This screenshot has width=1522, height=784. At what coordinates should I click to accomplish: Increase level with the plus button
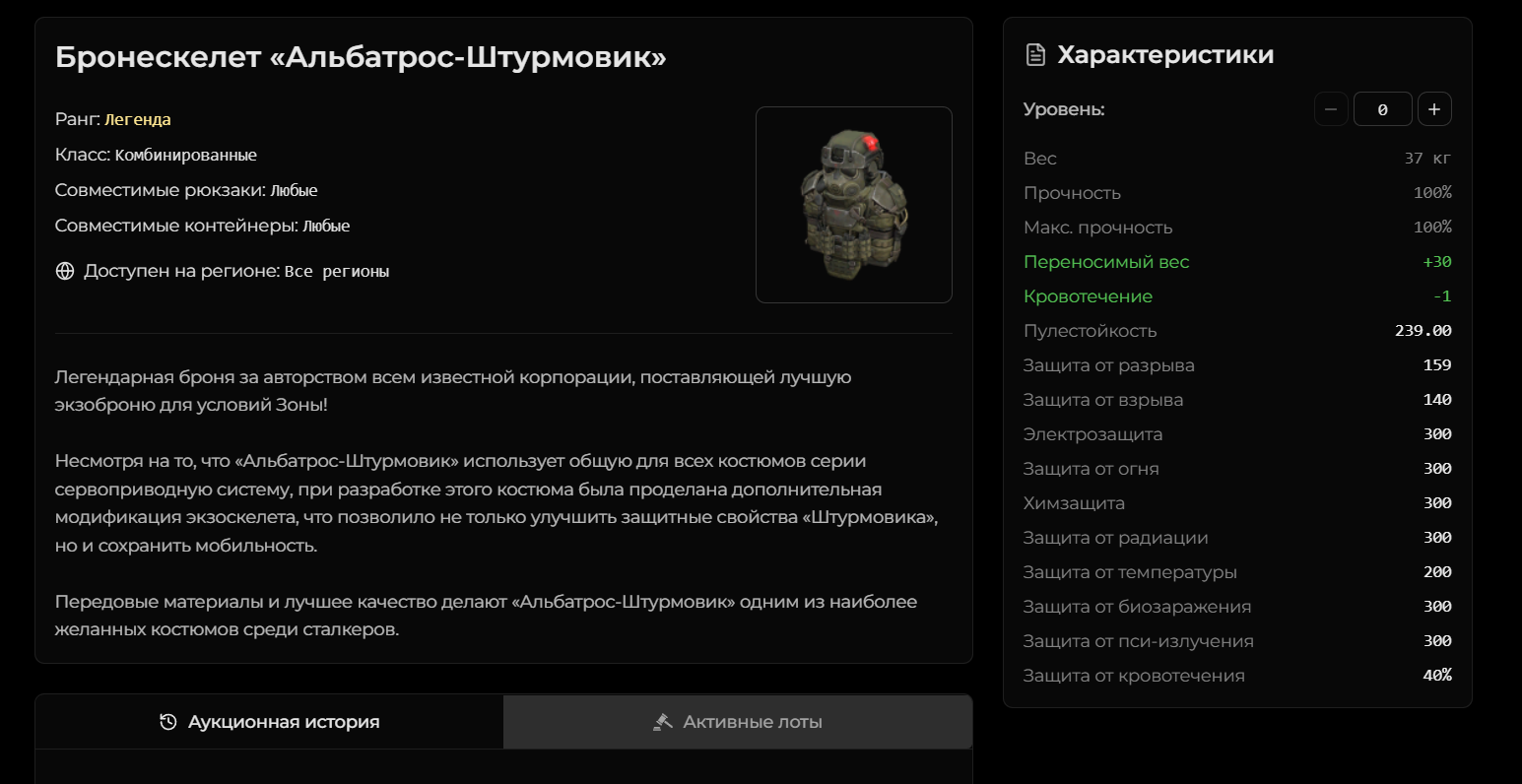pos(1434,109)
